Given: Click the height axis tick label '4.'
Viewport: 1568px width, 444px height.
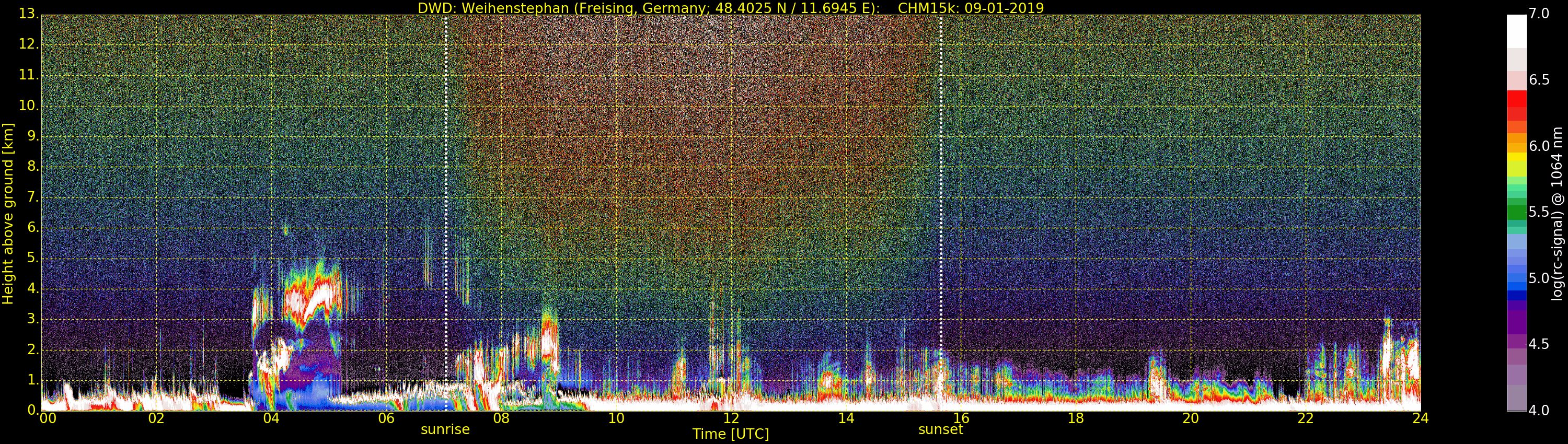Looking at the screenshot, I should click(33, 288).
